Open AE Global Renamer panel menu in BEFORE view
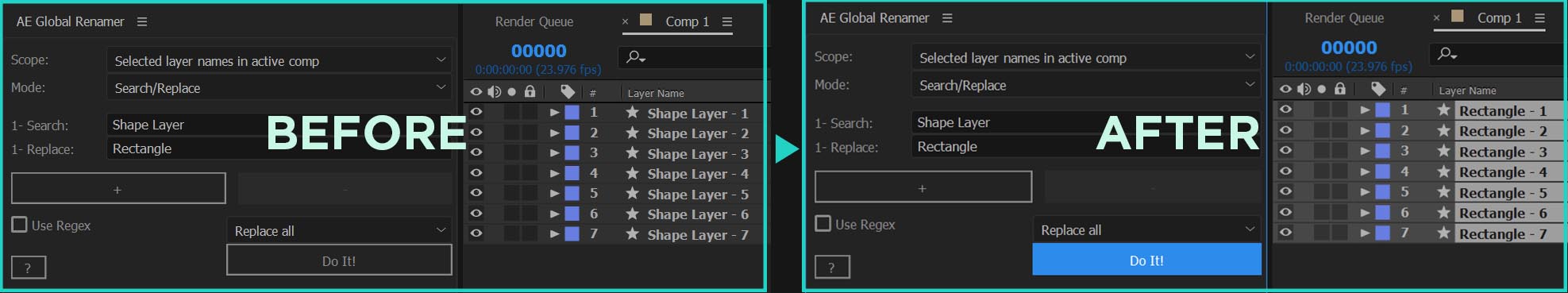 [x=142, y=21]
